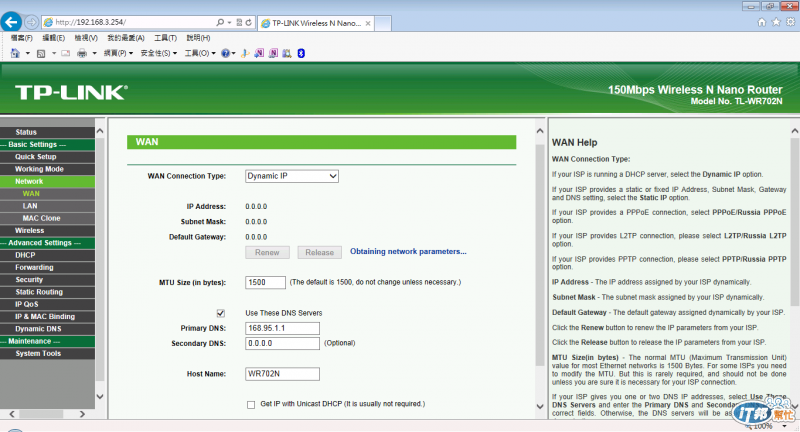The image size is (800, 432).
Task: Click the search magnifier in address bar
Action: point(220,22)
